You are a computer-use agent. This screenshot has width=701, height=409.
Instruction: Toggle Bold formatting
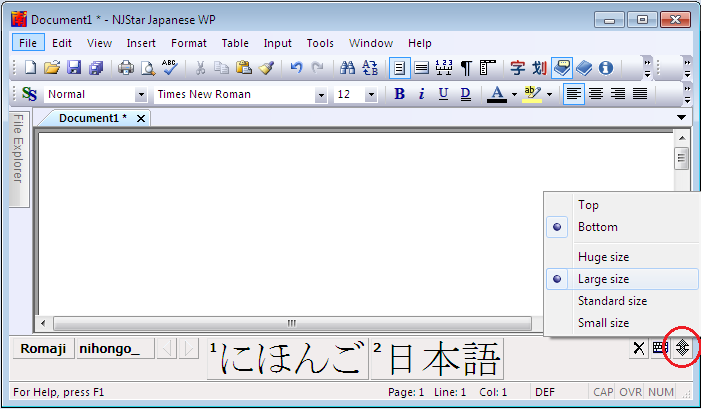[399, 94]
